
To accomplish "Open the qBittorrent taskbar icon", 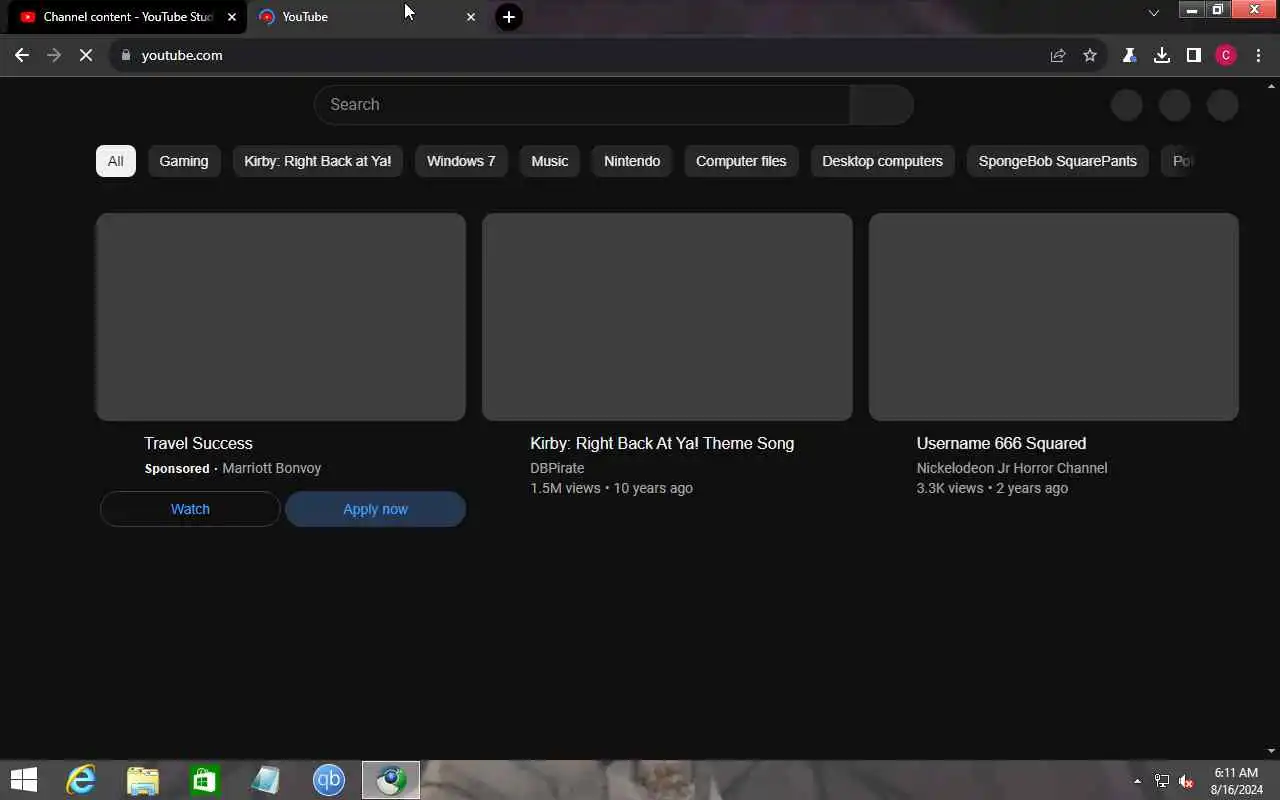I will pyautogui.click(x=329, y=780).
